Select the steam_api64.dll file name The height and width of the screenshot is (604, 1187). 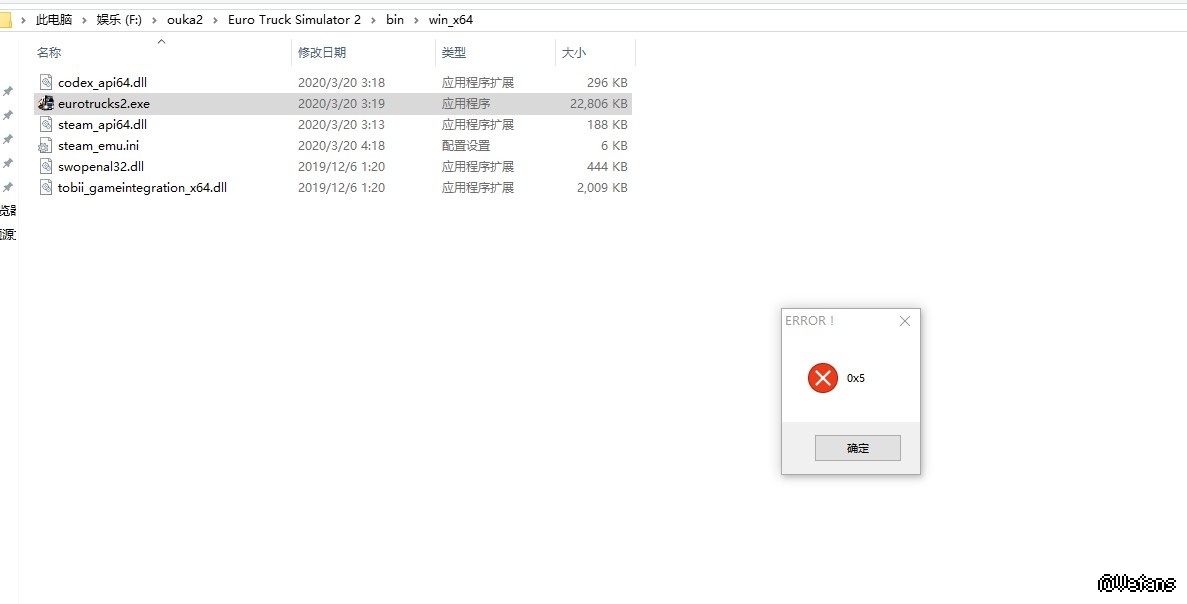102,125
